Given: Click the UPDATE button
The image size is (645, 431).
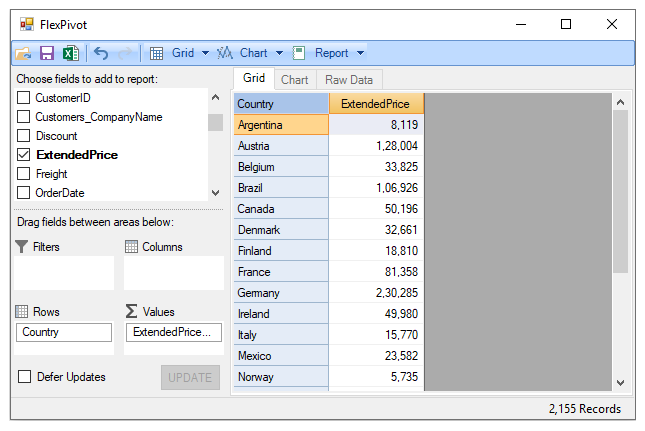Looking at the screenshot, I should pyautogui.click(x=189, y=377).
